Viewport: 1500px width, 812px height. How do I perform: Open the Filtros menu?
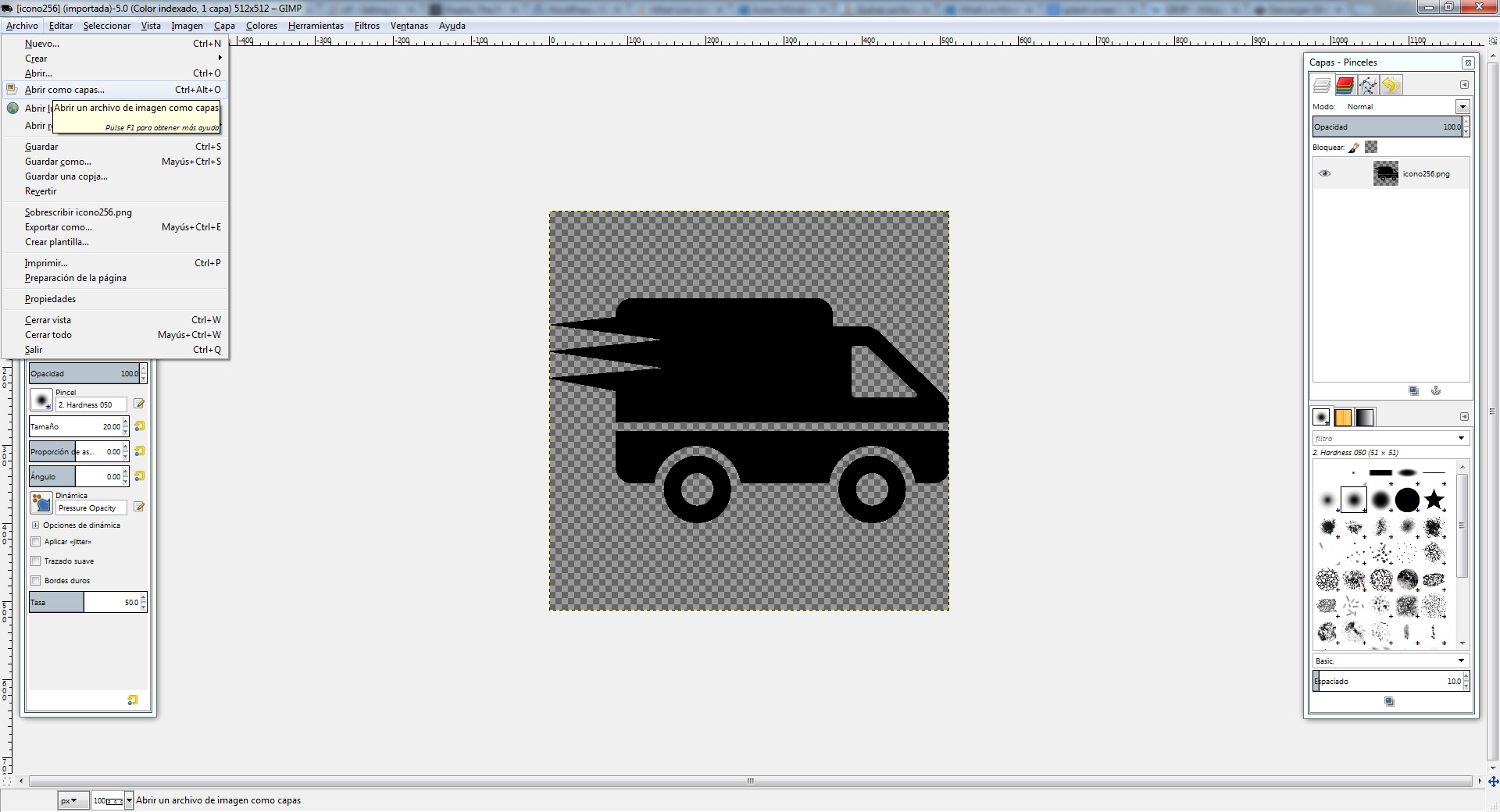tap(367, 26)
